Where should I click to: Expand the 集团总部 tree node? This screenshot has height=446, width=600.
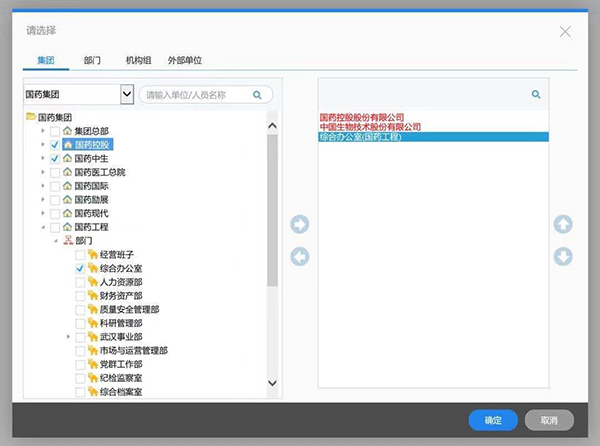pos(43,131)
